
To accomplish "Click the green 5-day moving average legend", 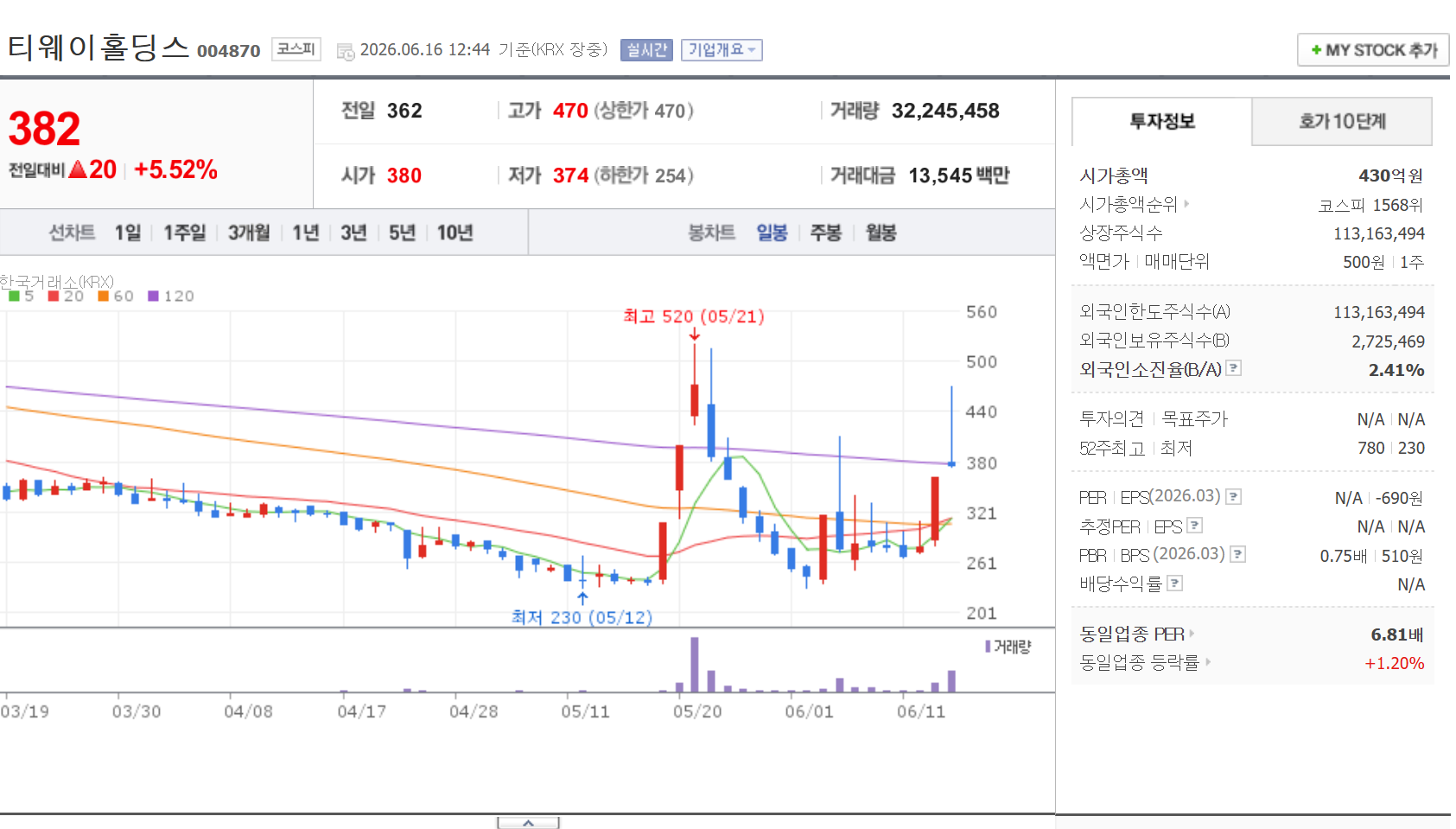I will (21, 296).
